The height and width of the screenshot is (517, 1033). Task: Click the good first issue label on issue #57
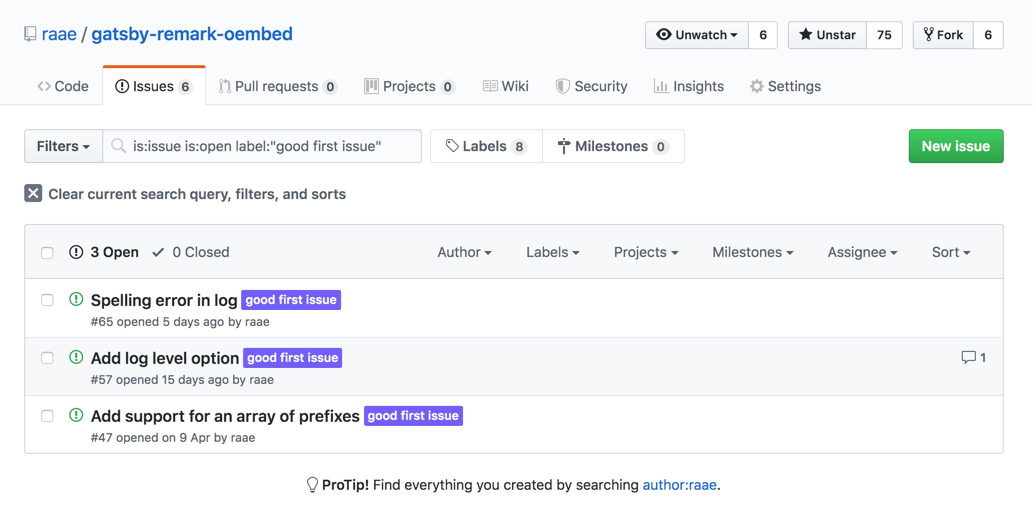coord(293,358)
